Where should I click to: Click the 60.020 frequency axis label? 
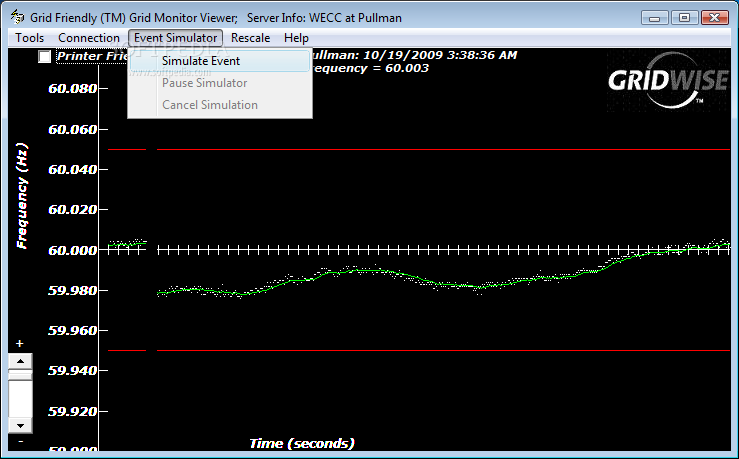click(73, 209)
